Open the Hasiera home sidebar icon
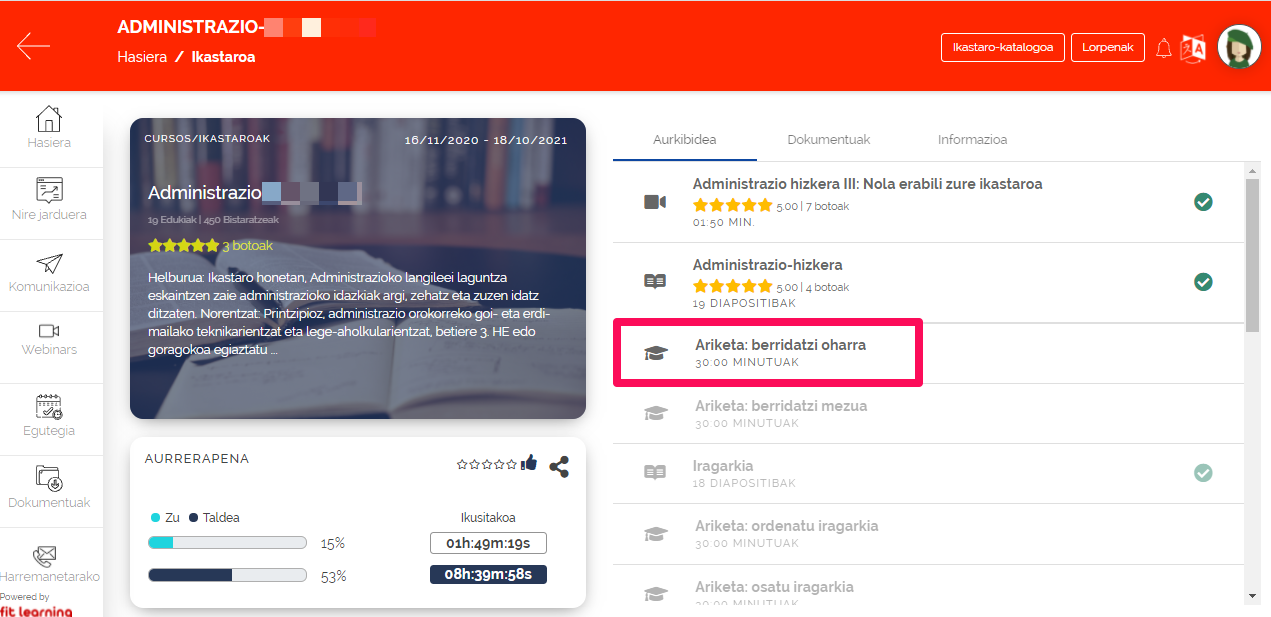This screenshot has width=1271, height=617. pyautogui.click(x=49, y=120)
